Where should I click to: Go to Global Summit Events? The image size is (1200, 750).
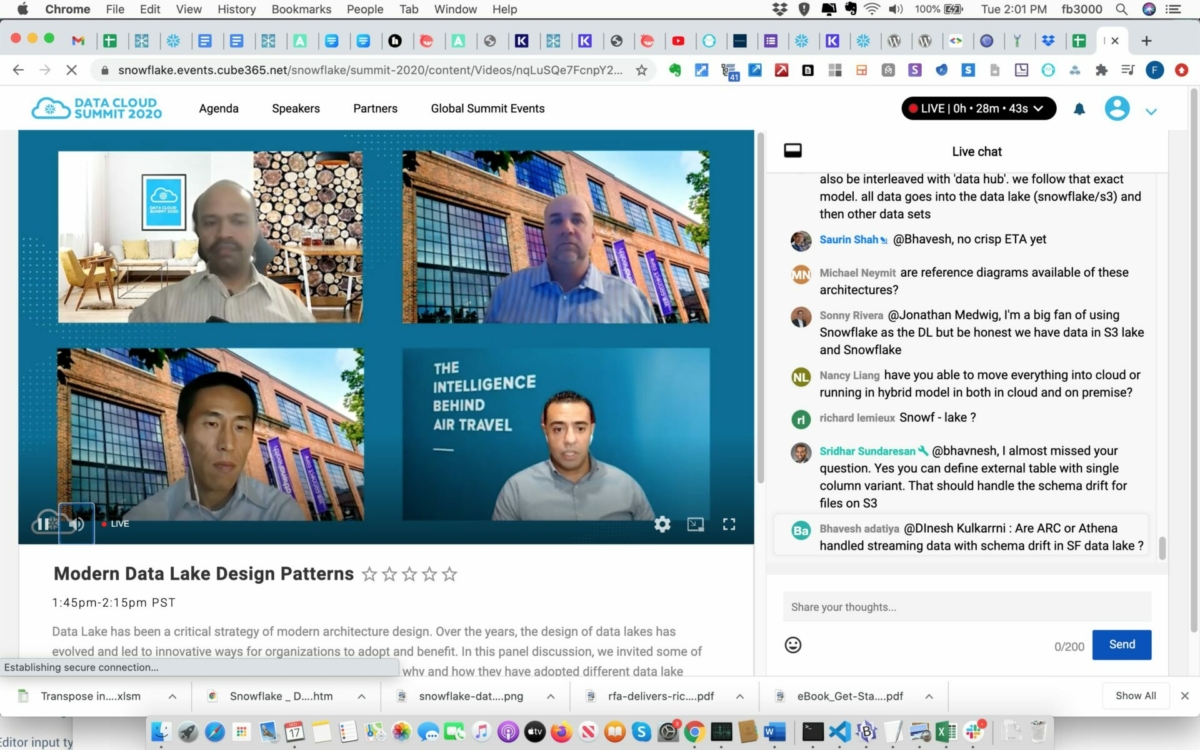coord(487,108)
